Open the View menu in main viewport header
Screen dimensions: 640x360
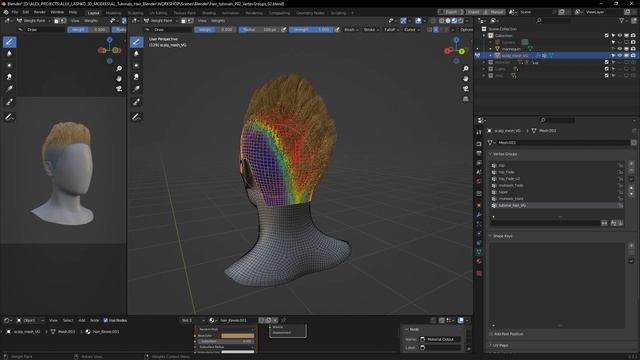202,21
